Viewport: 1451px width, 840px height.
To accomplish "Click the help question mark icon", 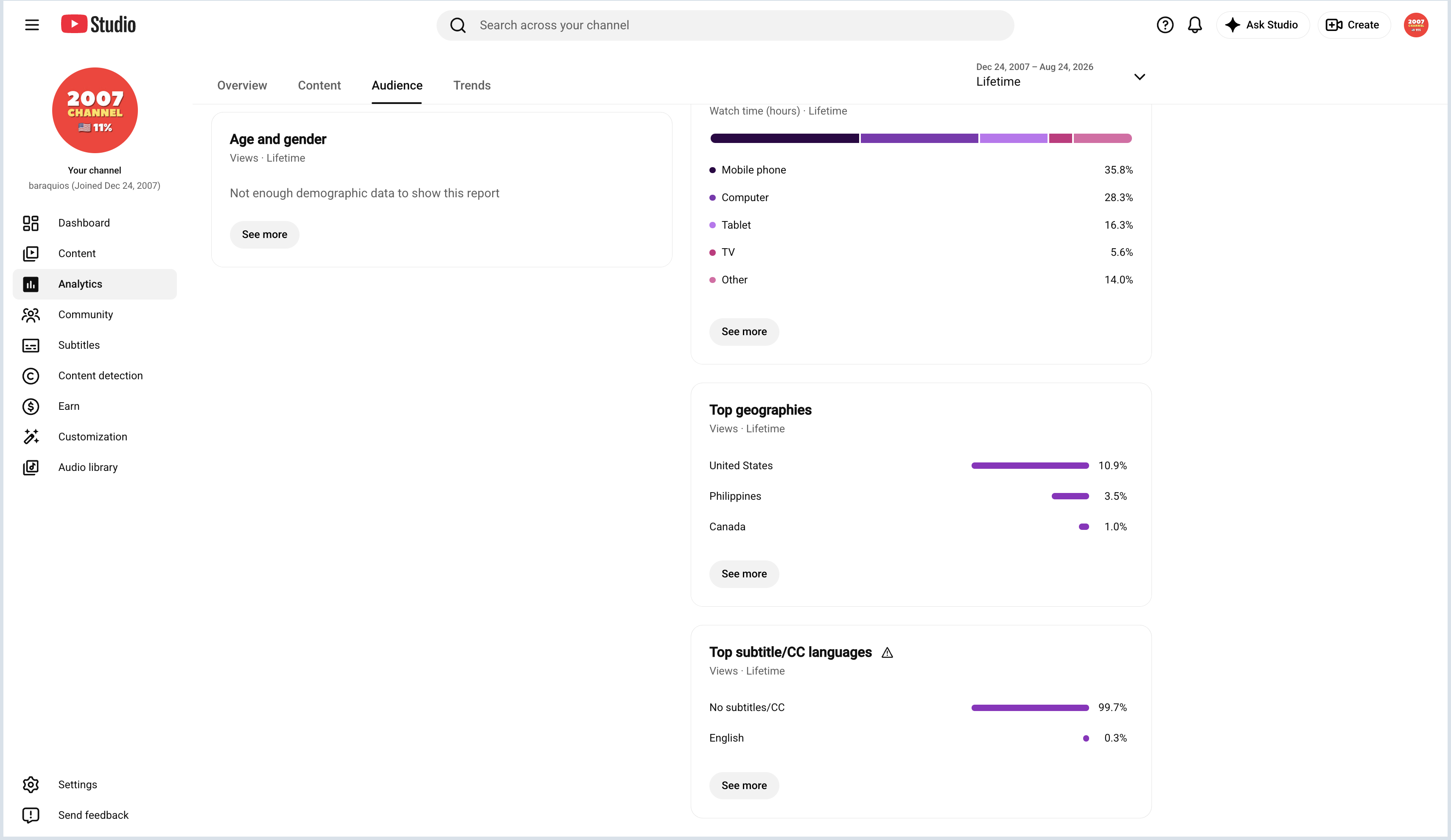I will [1164, 25].
